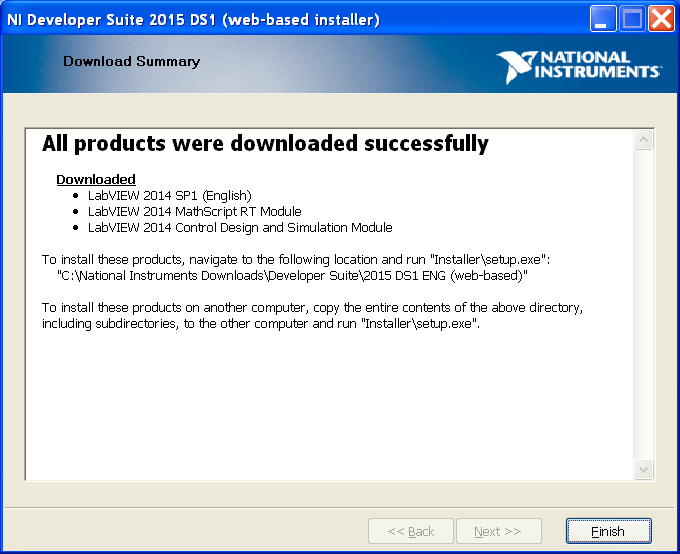Click the 'install on another computer' paragraph

(x=312, y=314)
